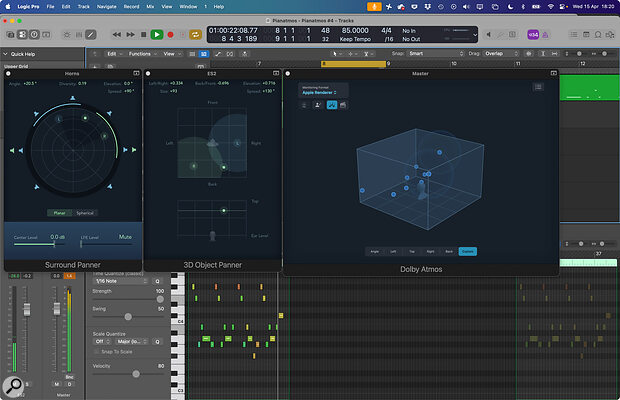The width and height of the screenshot is (620, 400).
Task: Select the Back view in Dolby Atmos
Action: point(449,251)
